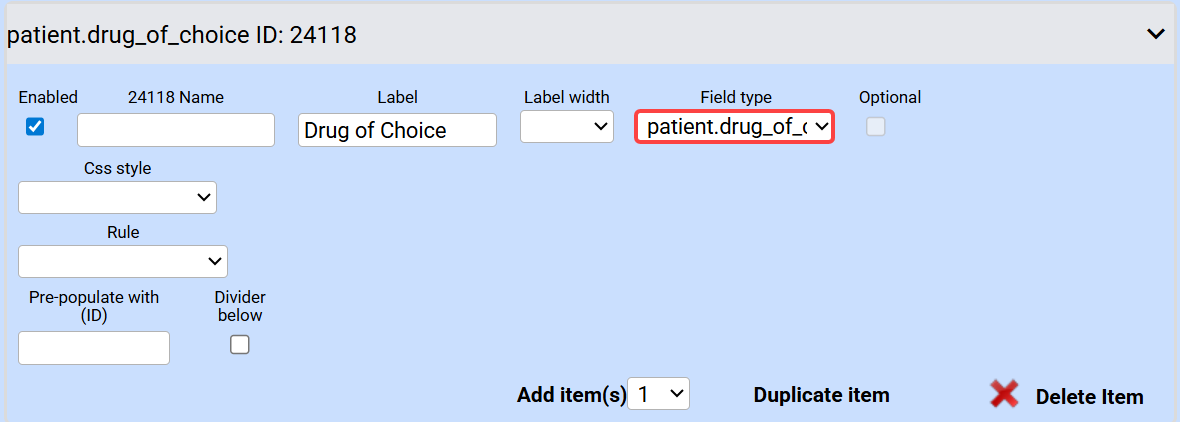Expand the Css style dropdown
The height and width of the screenshot is (422, 1180).
pos(117,197)
